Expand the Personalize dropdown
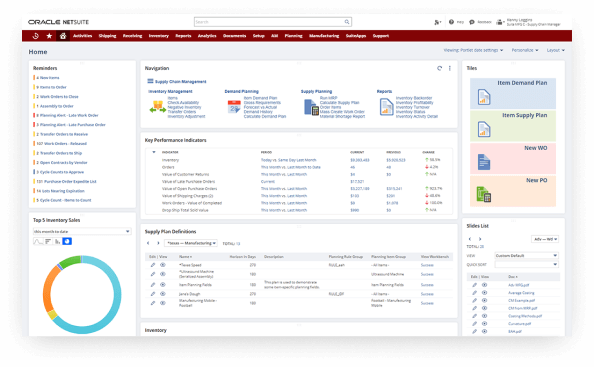 click(525, 50)
